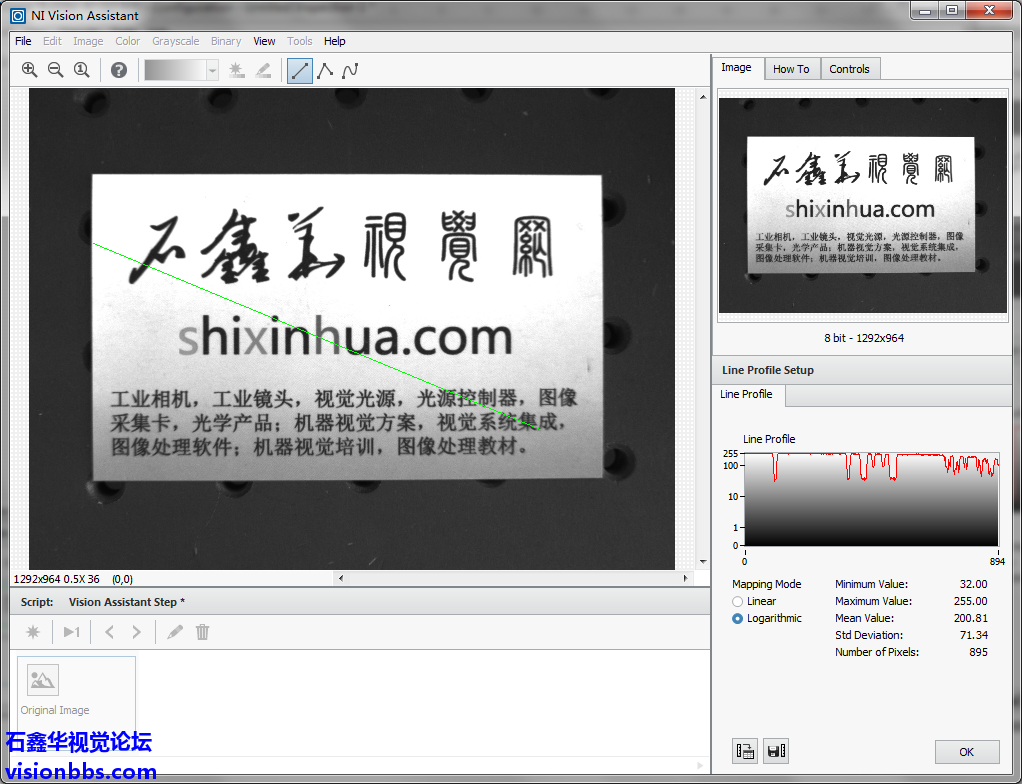
Task: Click the Zoom Out magnifier icon
Action: point(55,70)
